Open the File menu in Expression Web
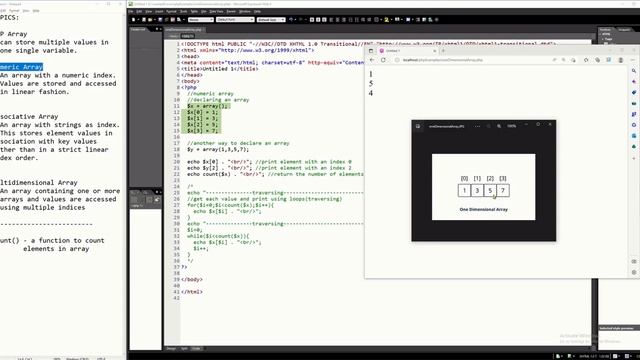 131,11
